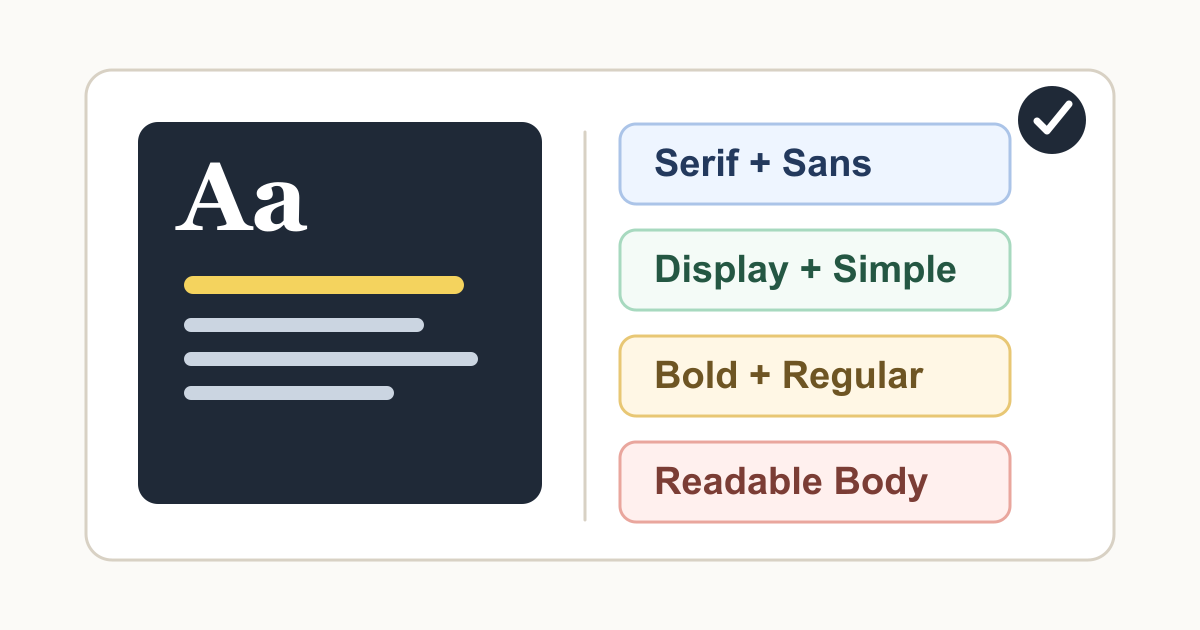Click the longest gray text line
This screenshot has width=1200, height=630.
[330, 359]
